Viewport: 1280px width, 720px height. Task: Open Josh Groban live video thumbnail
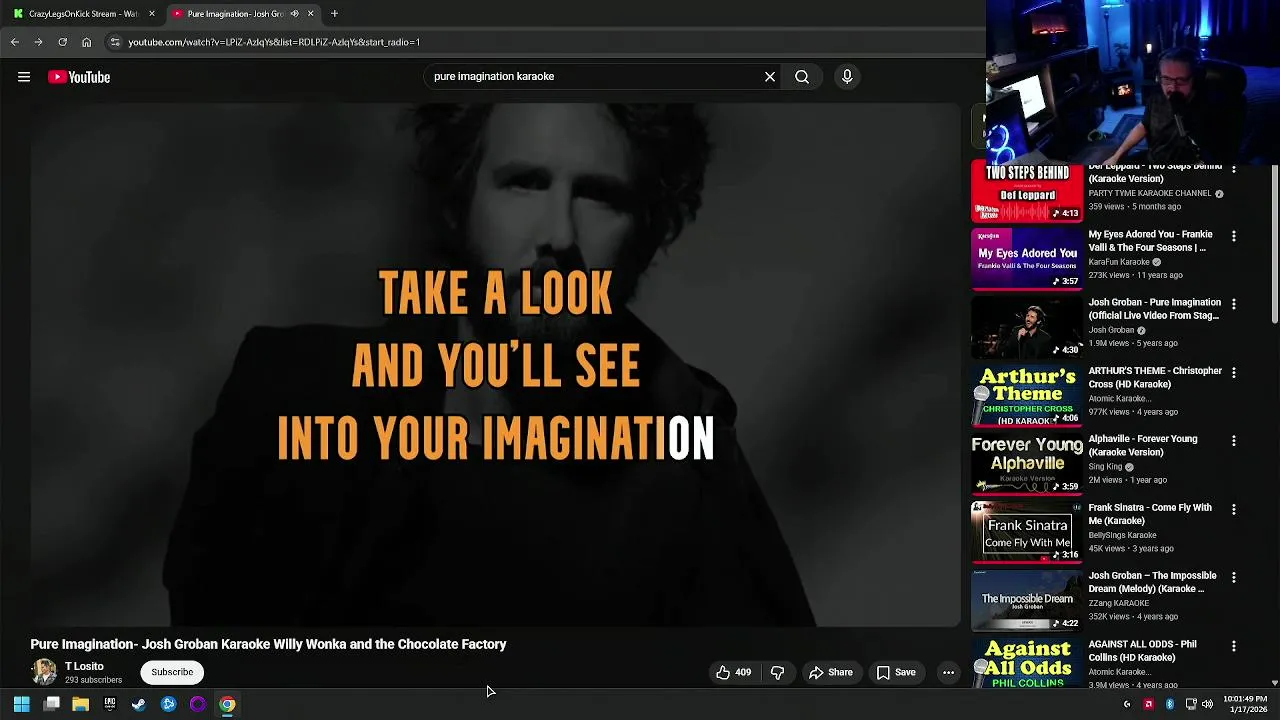click(x=1027, y=328)
